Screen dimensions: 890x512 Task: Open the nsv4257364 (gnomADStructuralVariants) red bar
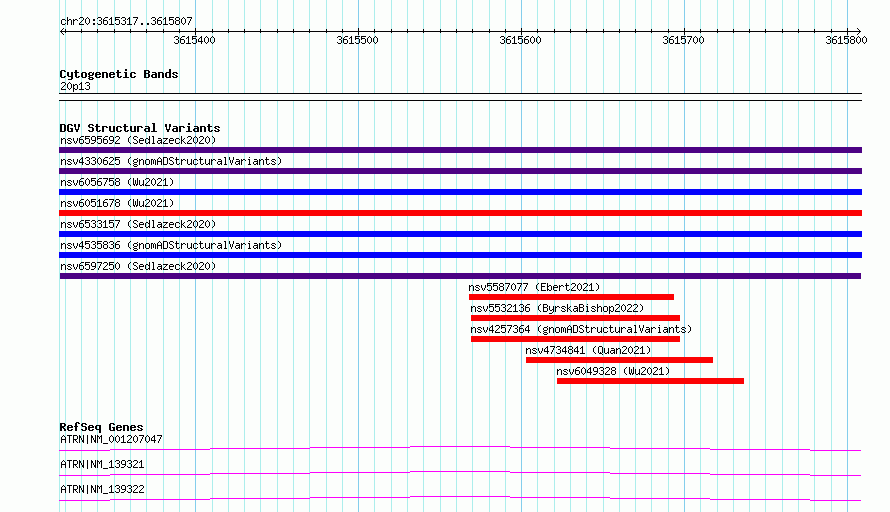pos(576,339)
